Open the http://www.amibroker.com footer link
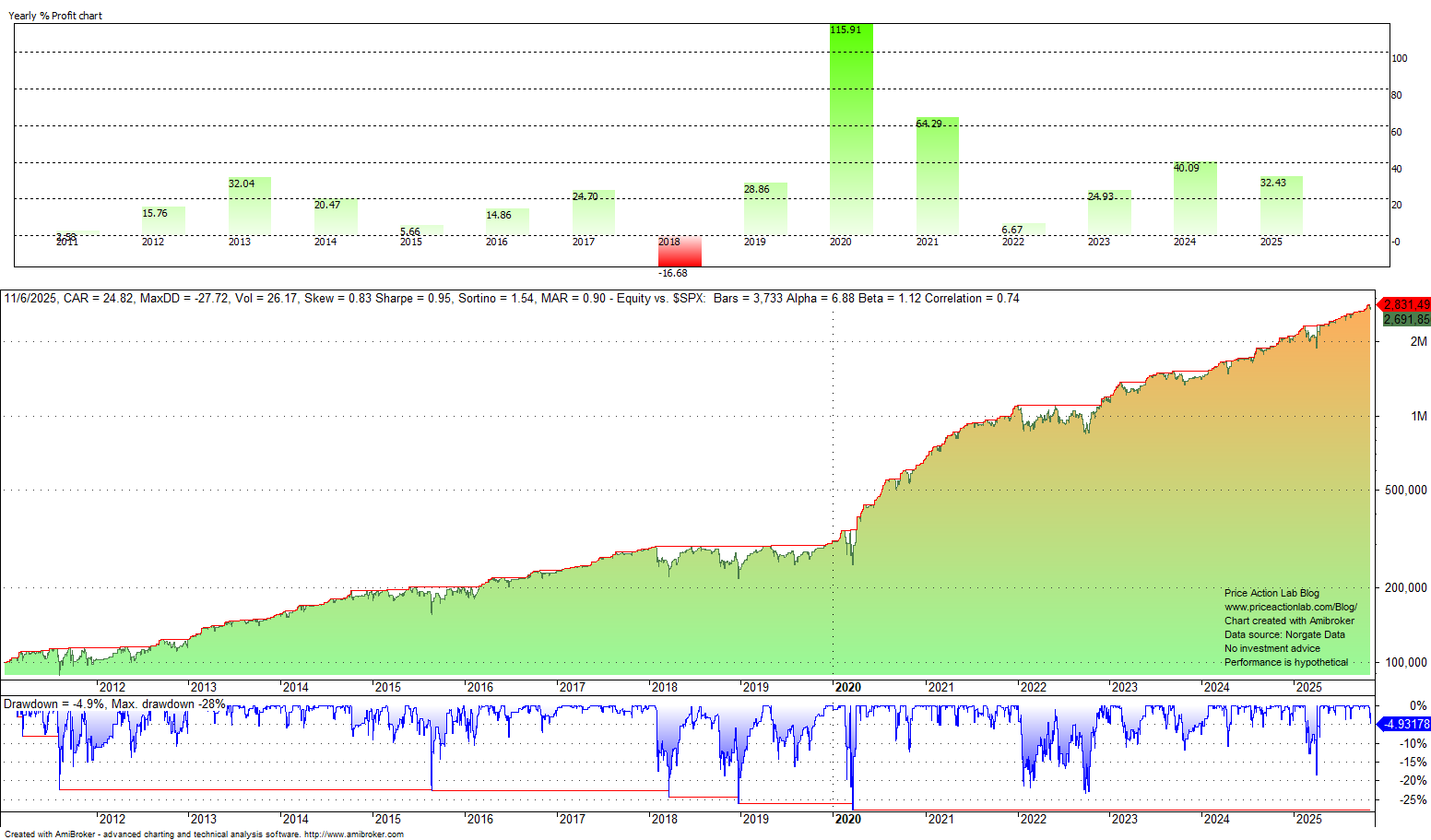This screenshot has width=1431, height=840. click(353, 834)
